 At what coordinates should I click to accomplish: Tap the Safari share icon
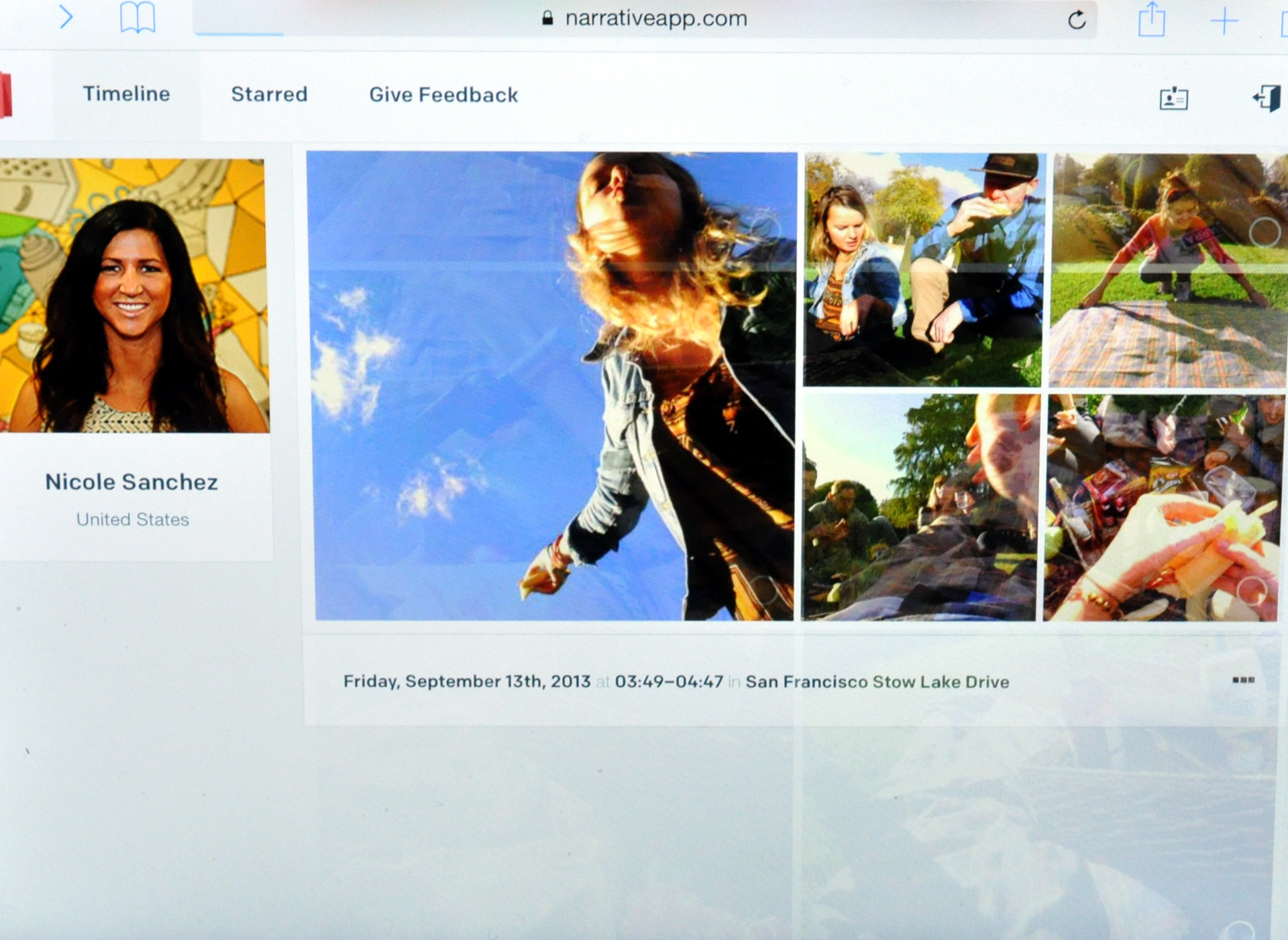(x=1151, y=20)
